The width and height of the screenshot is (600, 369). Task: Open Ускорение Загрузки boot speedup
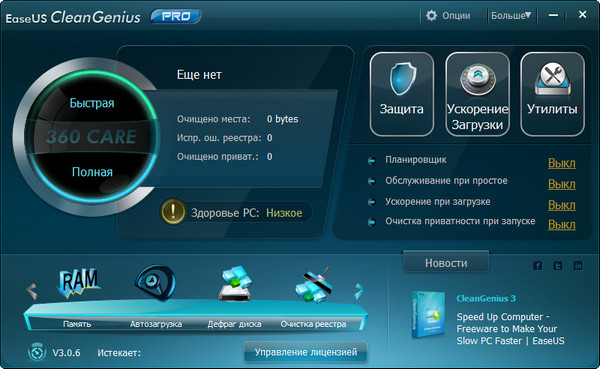477,94
